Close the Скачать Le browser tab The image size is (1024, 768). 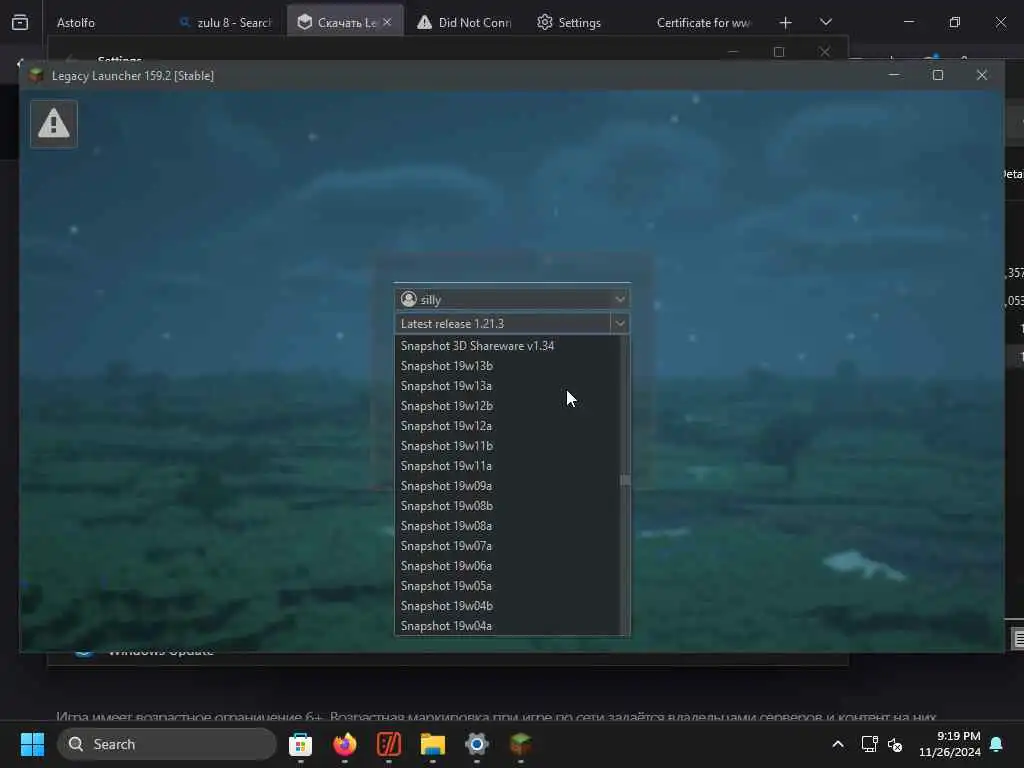(387, 22)
